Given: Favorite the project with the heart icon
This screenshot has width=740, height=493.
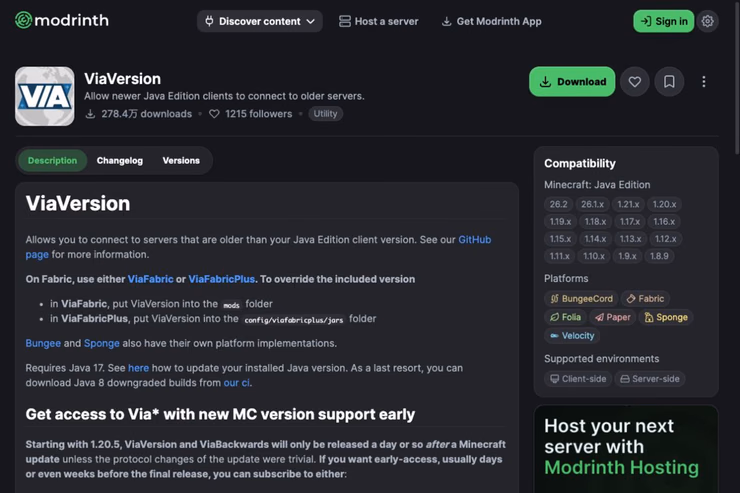Looking at the screenshot, I should (x=635, y=82).
